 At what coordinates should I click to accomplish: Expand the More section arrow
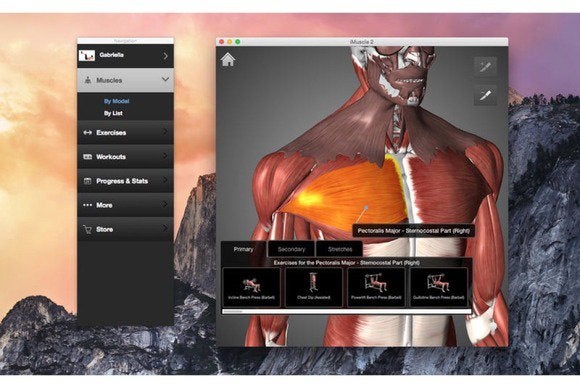pyautogui.click(x=165, y=205)
